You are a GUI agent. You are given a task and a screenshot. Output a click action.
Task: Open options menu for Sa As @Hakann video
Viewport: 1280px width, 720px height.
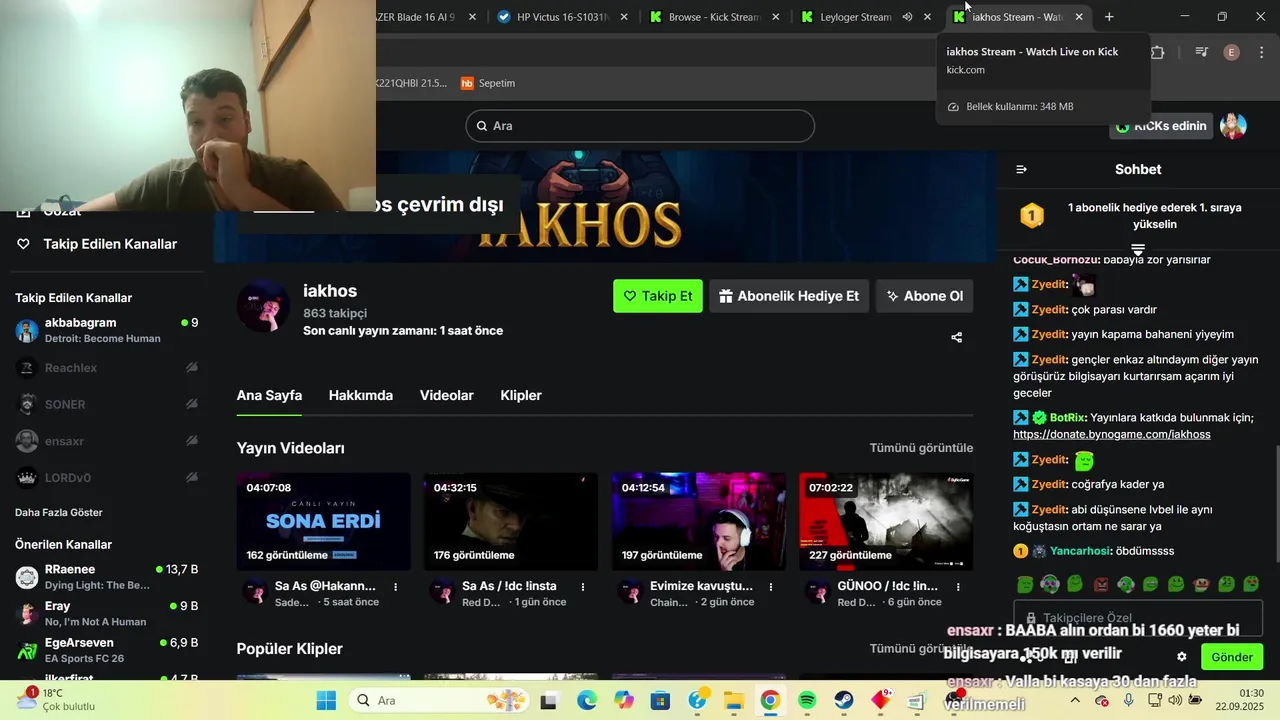[396, 587]
